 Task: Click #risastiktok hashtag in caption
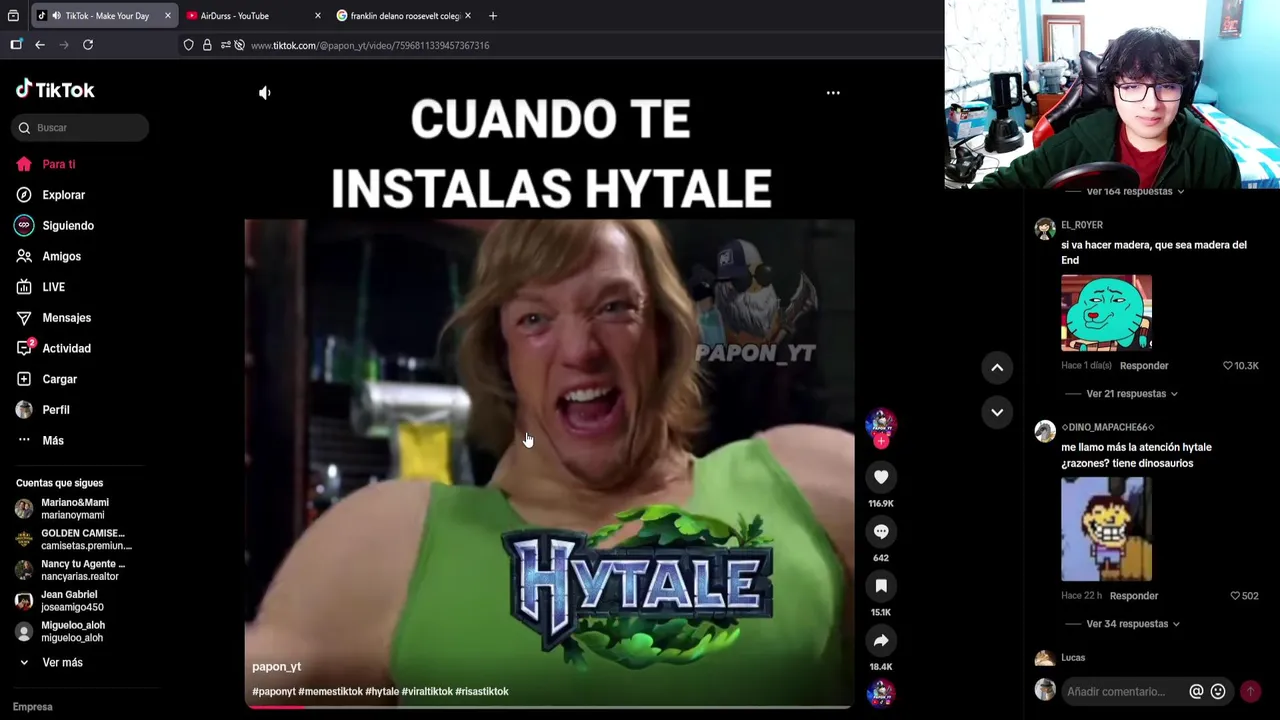[482, 692]
